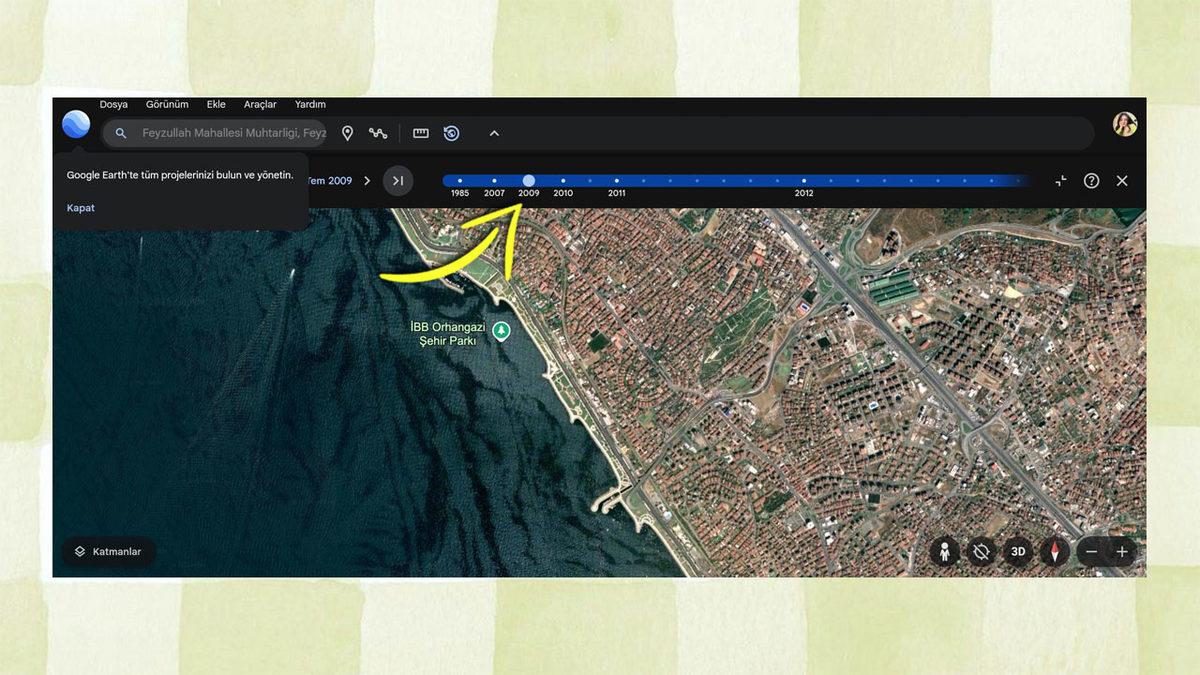Activate the Measure ruler tool
This screenshot has width=1200, height=675.
tap(419, 133)
